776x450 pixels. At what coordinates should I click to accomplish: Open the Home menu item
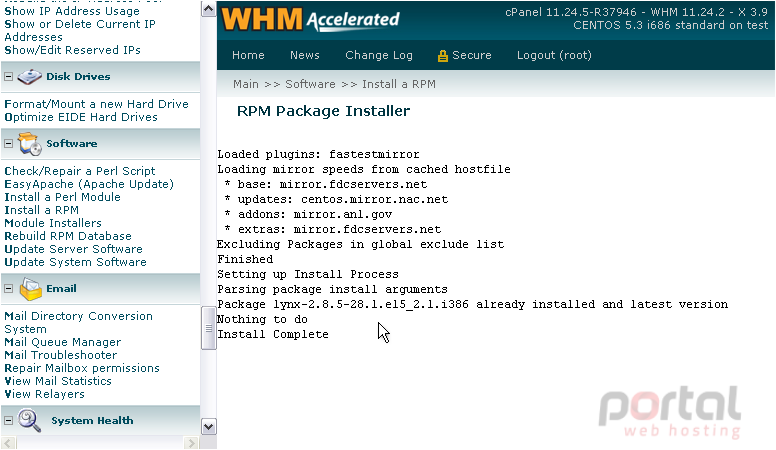tap(248, 55)
